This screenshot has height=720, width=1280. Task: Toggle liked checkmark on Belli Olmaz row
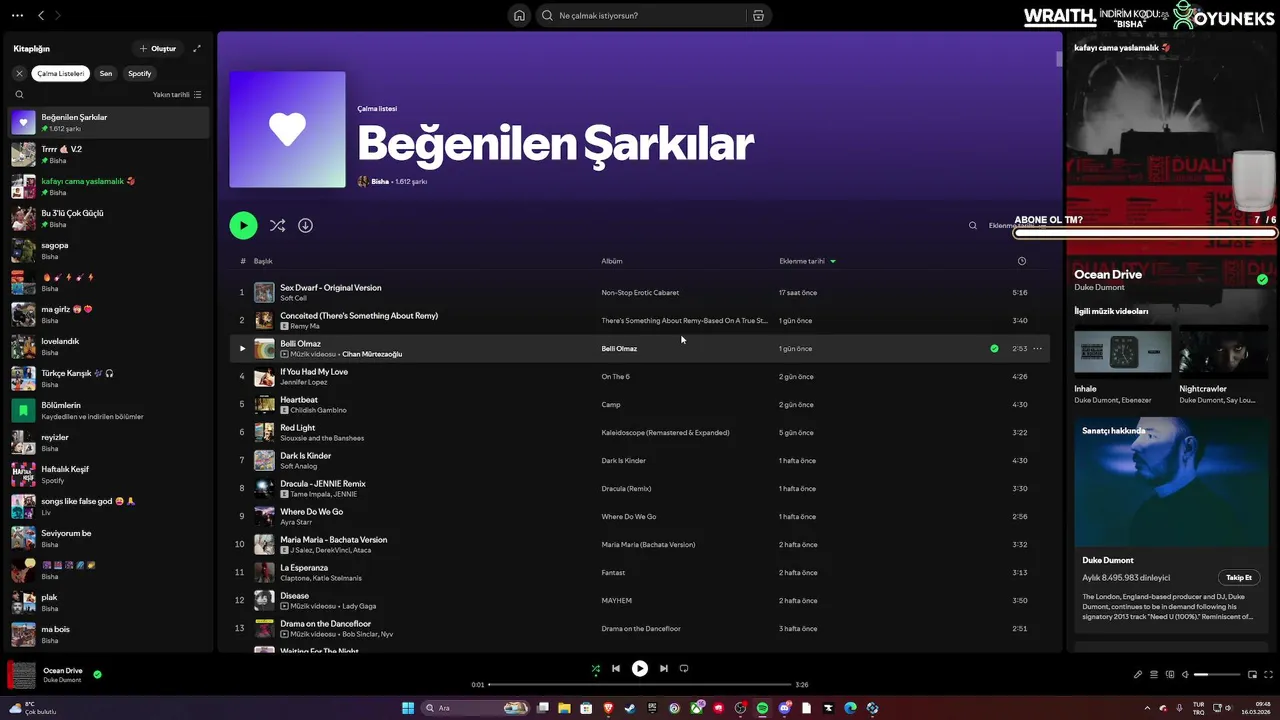[994, 348]
